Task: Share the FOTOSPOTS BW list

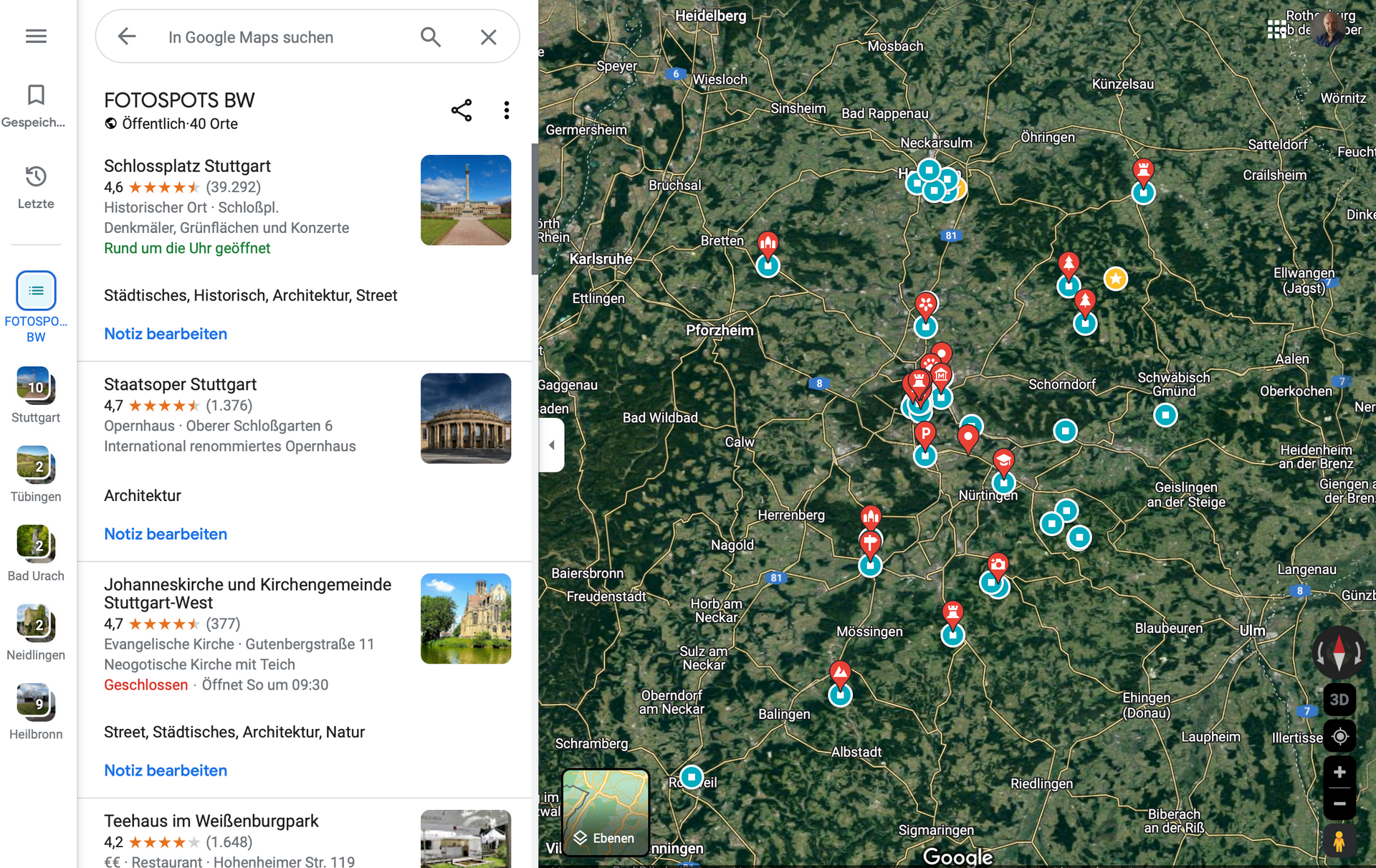Action: 462,110
